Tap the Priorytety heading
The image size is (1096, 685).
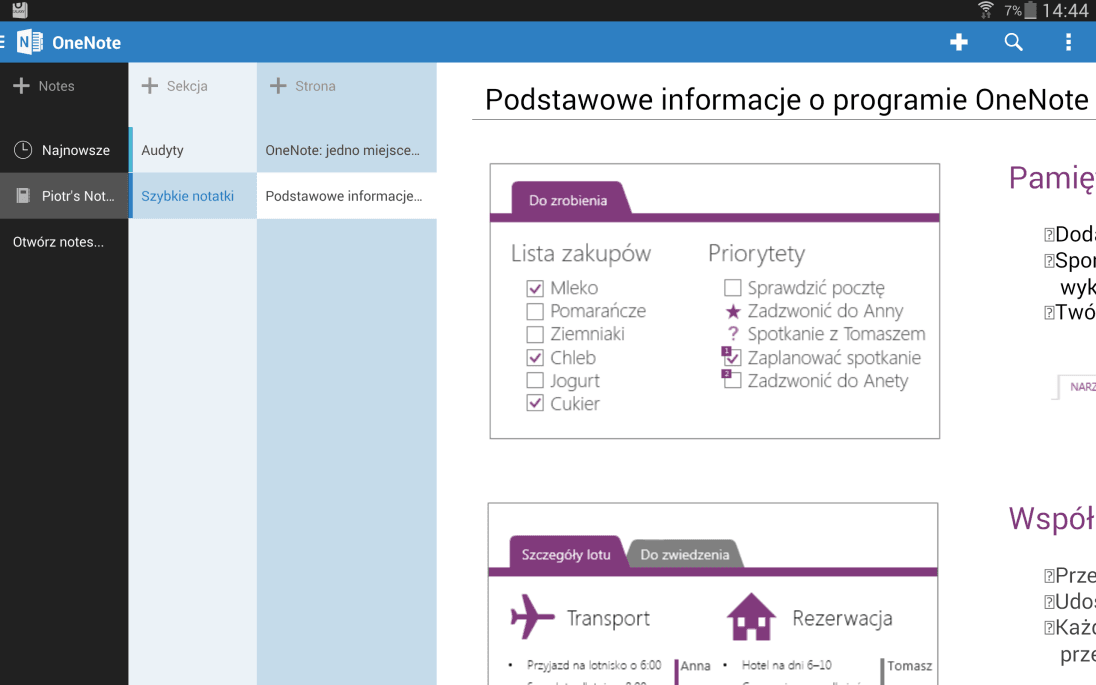coord(756,253)
